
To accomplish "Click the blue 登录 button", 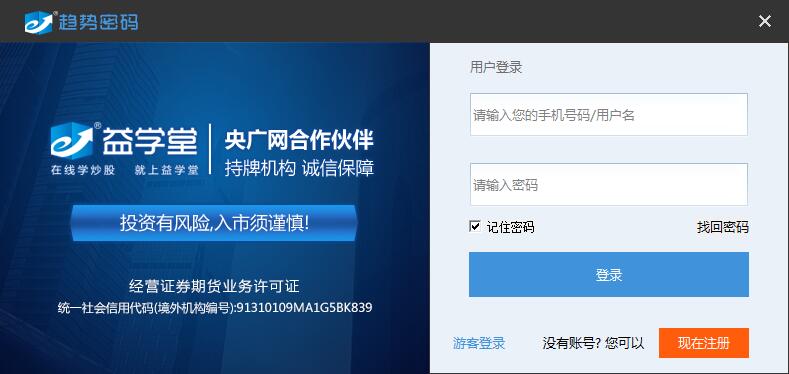I will coord(608,274).
